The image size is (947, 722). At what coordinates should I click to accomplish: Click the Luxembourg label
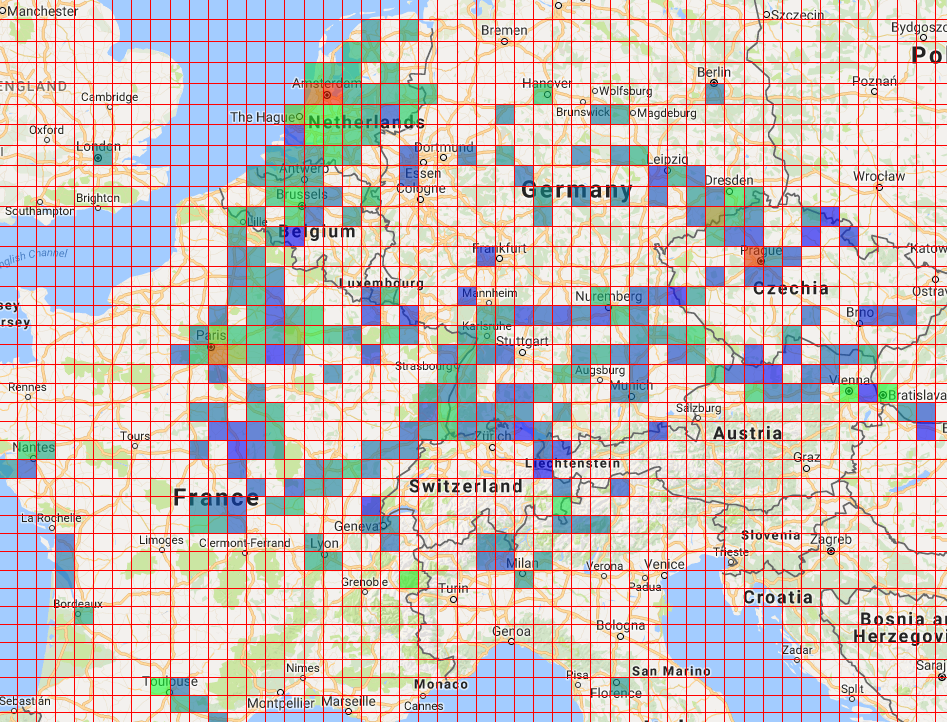coord(381,283)
